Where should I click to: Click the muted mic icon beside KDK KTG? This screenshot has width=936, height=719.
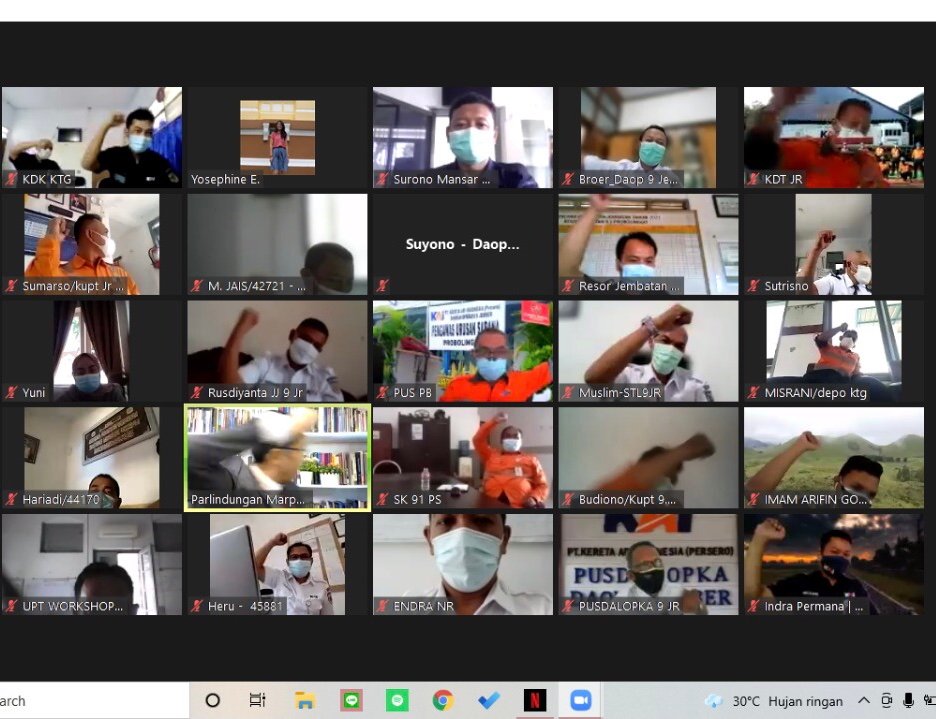[x=12, y=180]
